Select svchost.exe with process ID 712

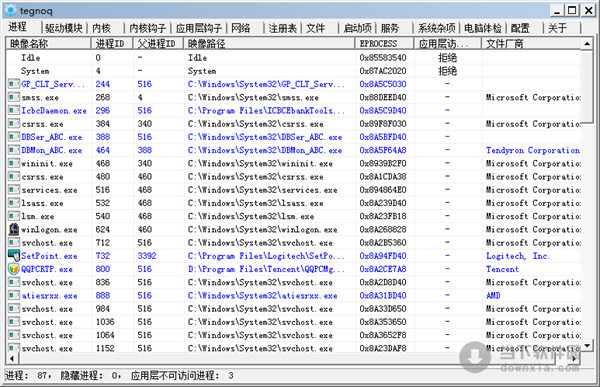(x=293, y=243)
